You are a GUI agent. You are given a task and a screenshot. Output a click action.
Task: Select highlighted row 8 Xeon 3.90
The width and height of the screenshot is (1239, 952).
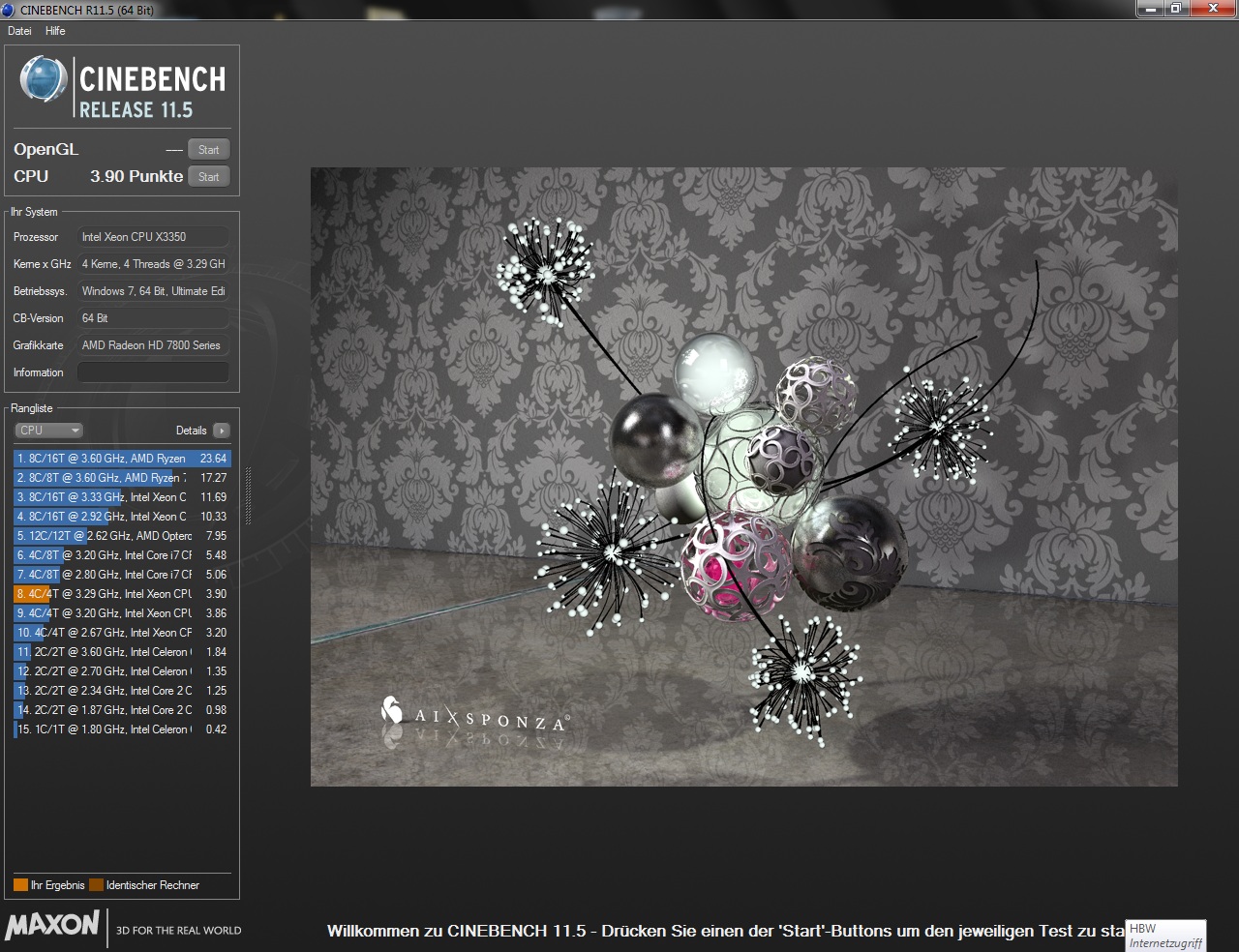pyautogui.click(x=122, y=594)
